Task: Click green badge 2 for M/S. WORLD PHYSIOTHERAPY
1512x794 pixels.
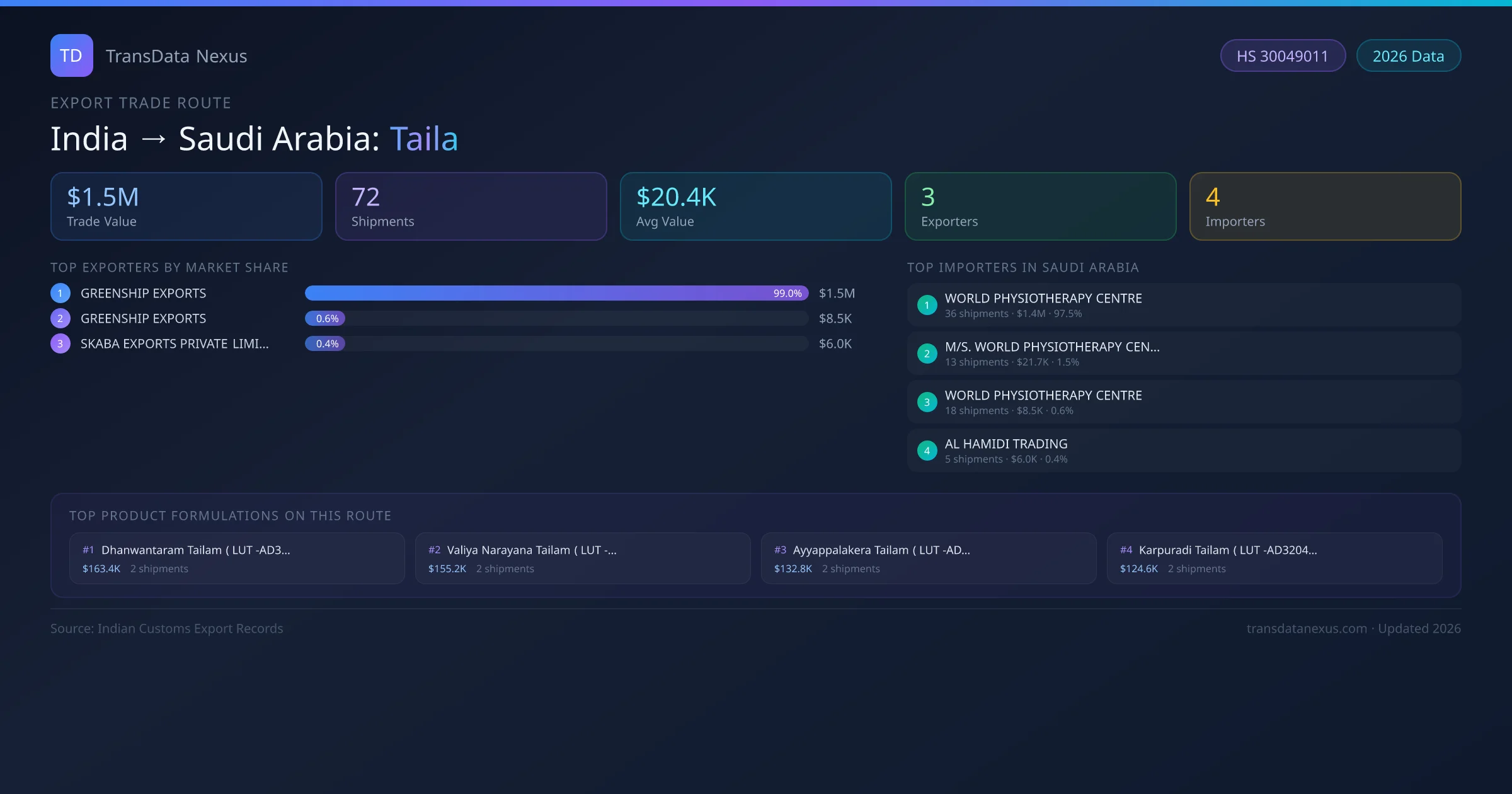Action: pyautogui.click(x=927, y=354)
